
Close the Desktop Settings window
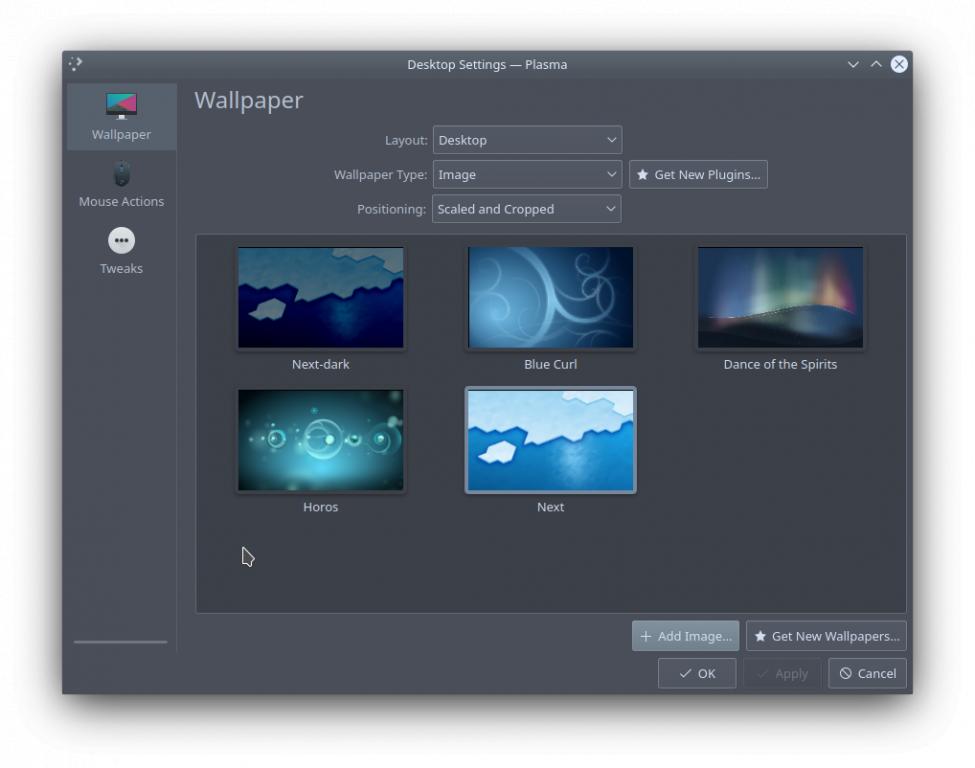(899, 64)
